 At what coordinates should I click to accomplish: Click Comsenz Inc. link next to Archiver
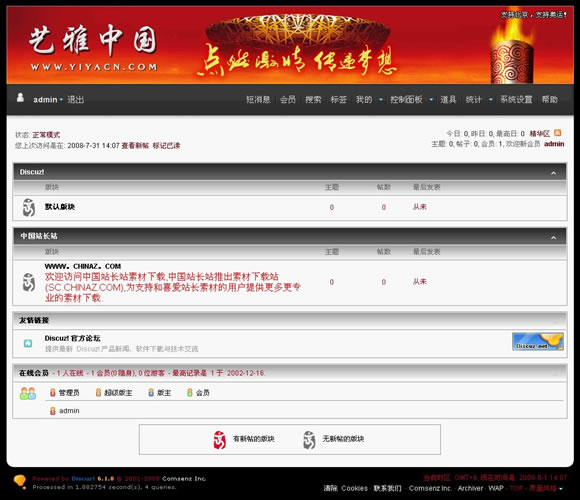(430, 488)
